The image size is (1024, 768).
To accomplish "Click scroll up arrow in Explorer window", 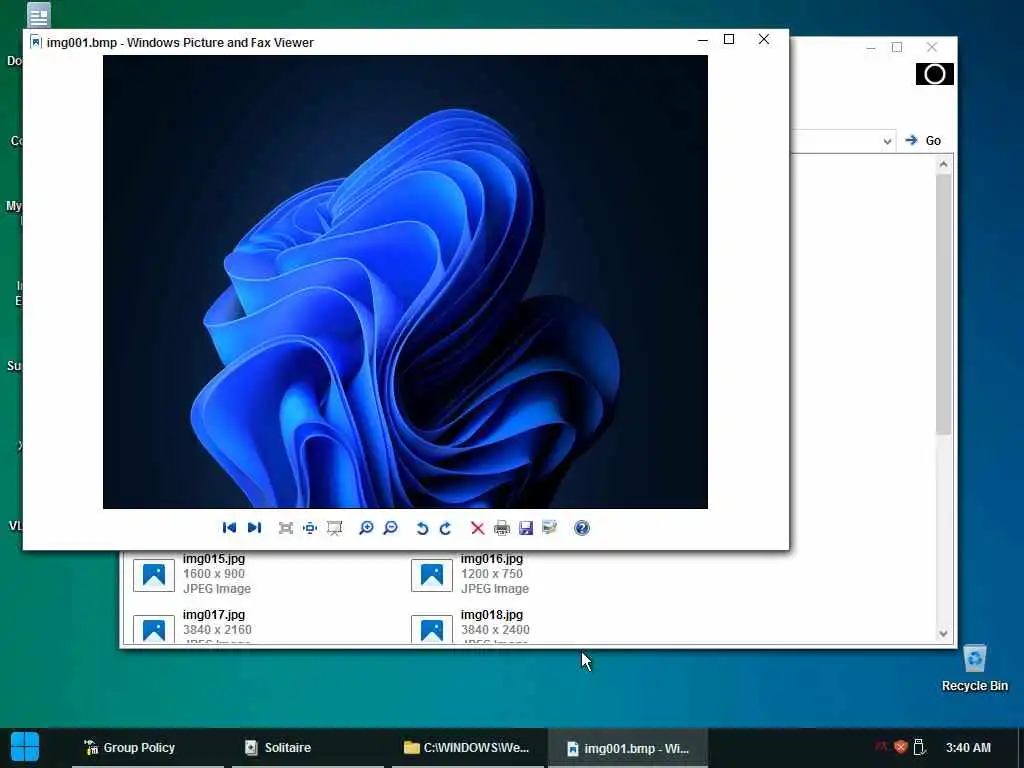I will tap(943, 165).
